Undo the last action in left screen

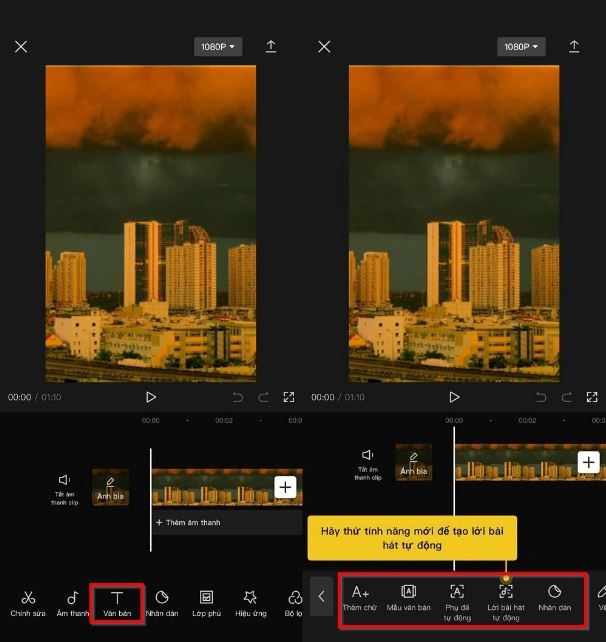tap(238, 397)
